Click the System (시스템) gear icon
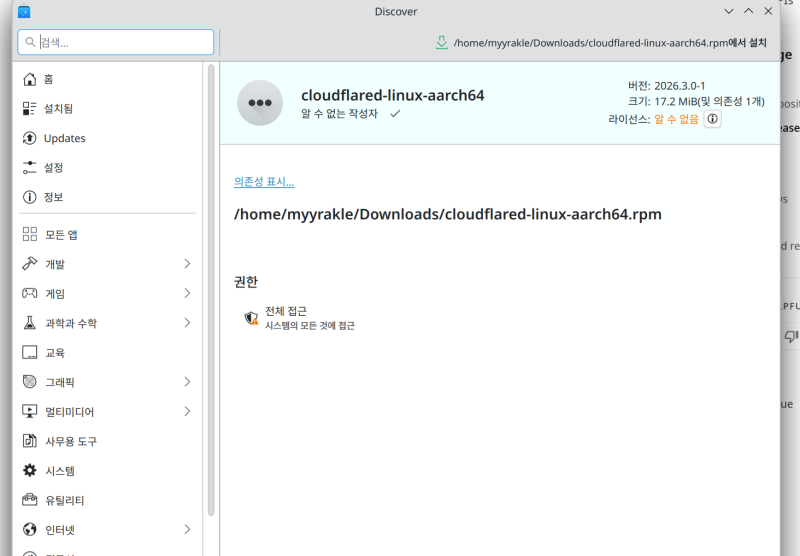800x556 pixels. [x=30, y=470]
